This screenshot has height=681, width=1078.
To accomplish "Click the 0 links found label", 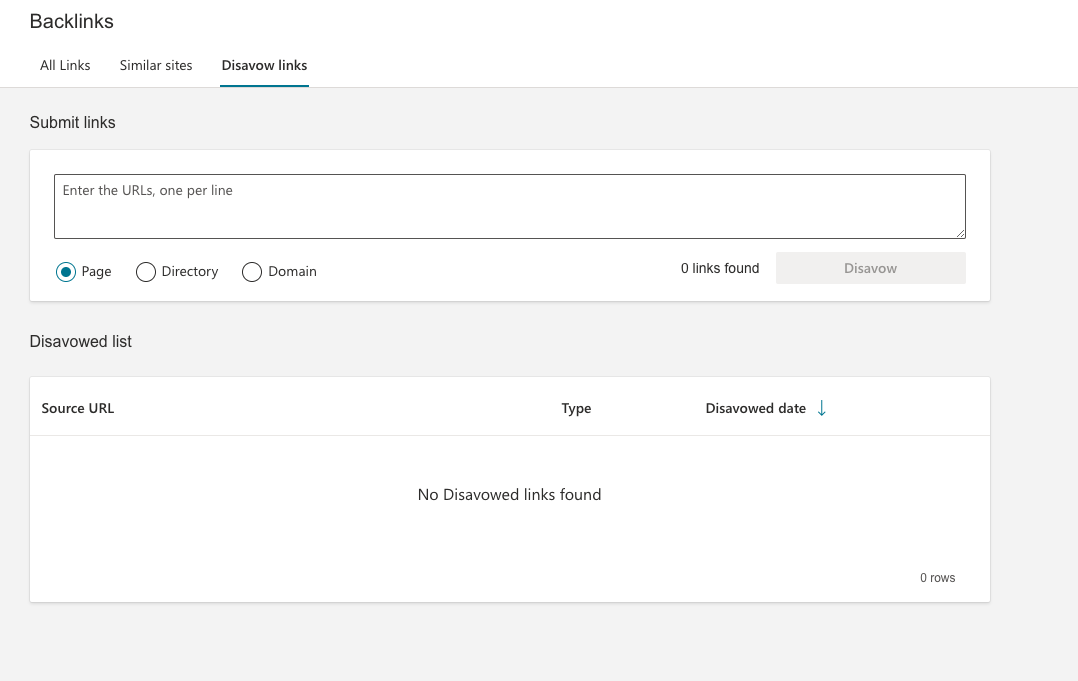I will coord(719,267).
